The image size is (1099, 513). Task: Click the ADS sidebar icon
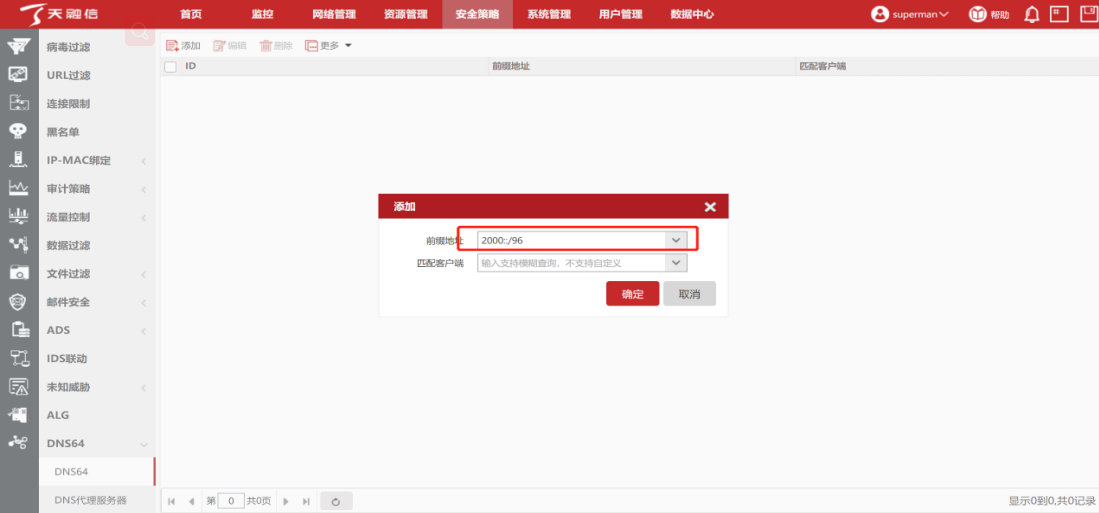tap(19, 330)
